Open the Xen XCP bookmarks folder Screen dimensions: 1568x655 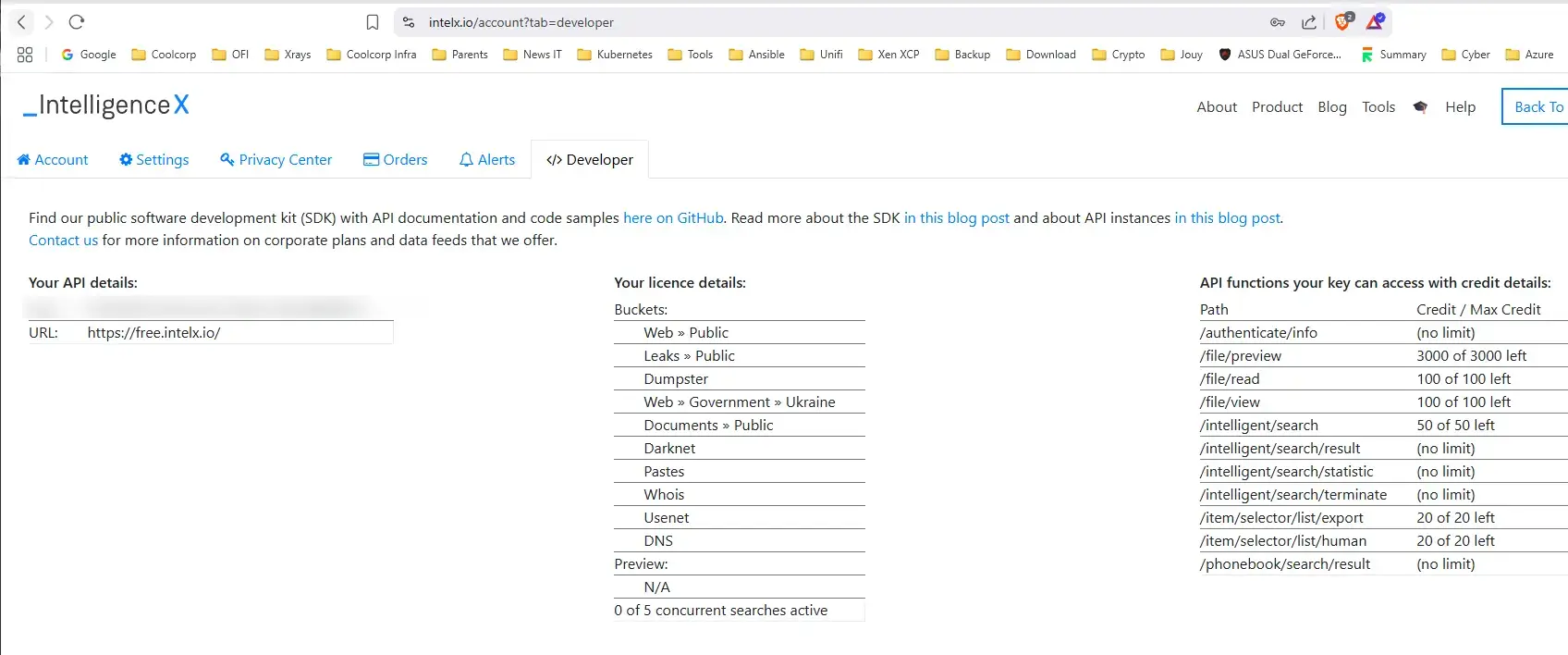coord(888,55)
